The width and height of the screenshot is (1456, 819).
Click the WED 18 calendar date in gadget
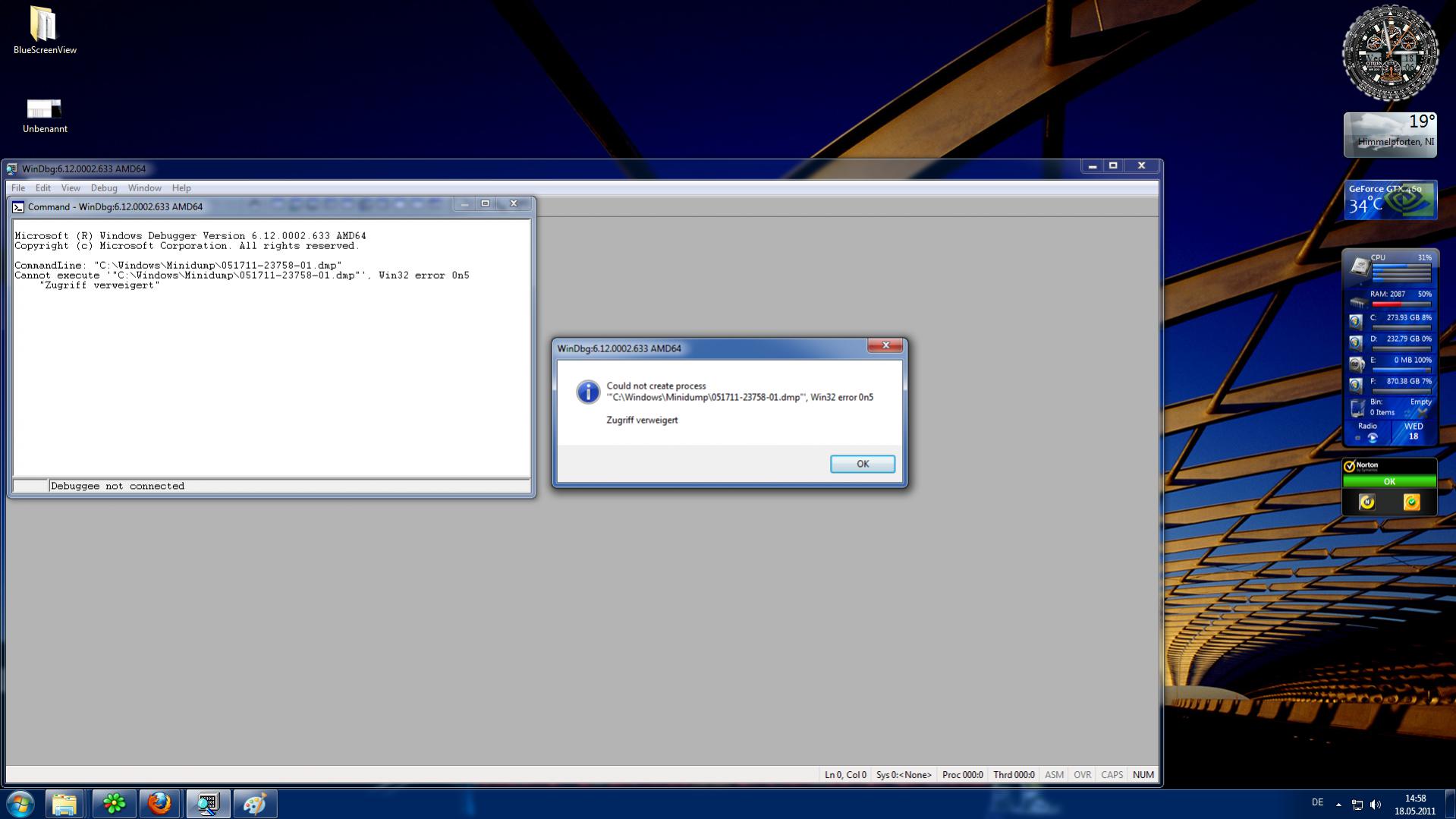pos(1414,431)
